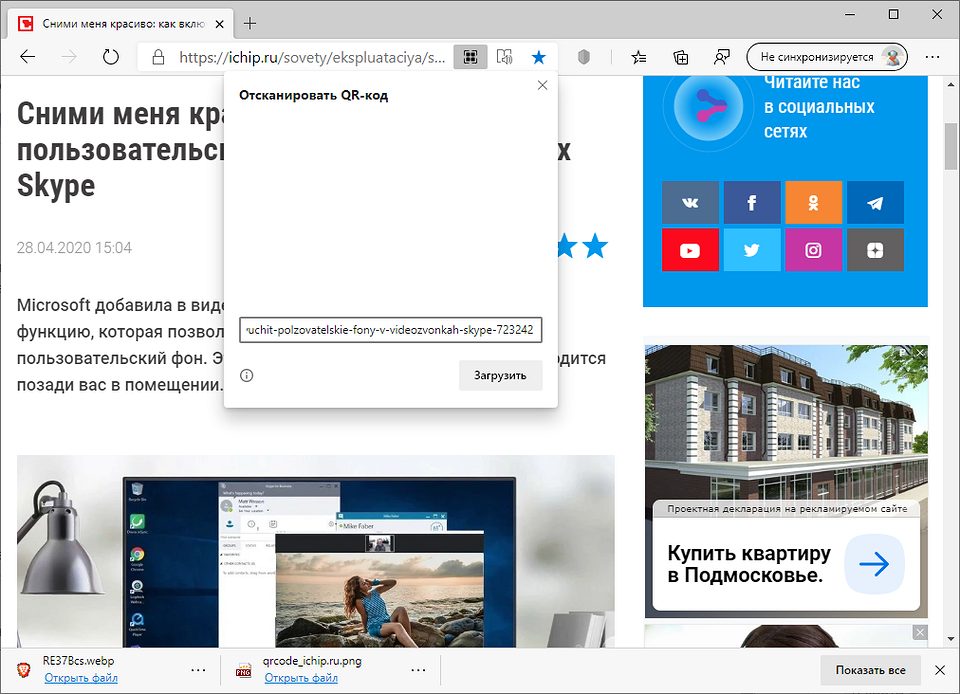The image size is (960, 694).
Task: Click the "Показать все" downloads button
Action: [869, 670]
